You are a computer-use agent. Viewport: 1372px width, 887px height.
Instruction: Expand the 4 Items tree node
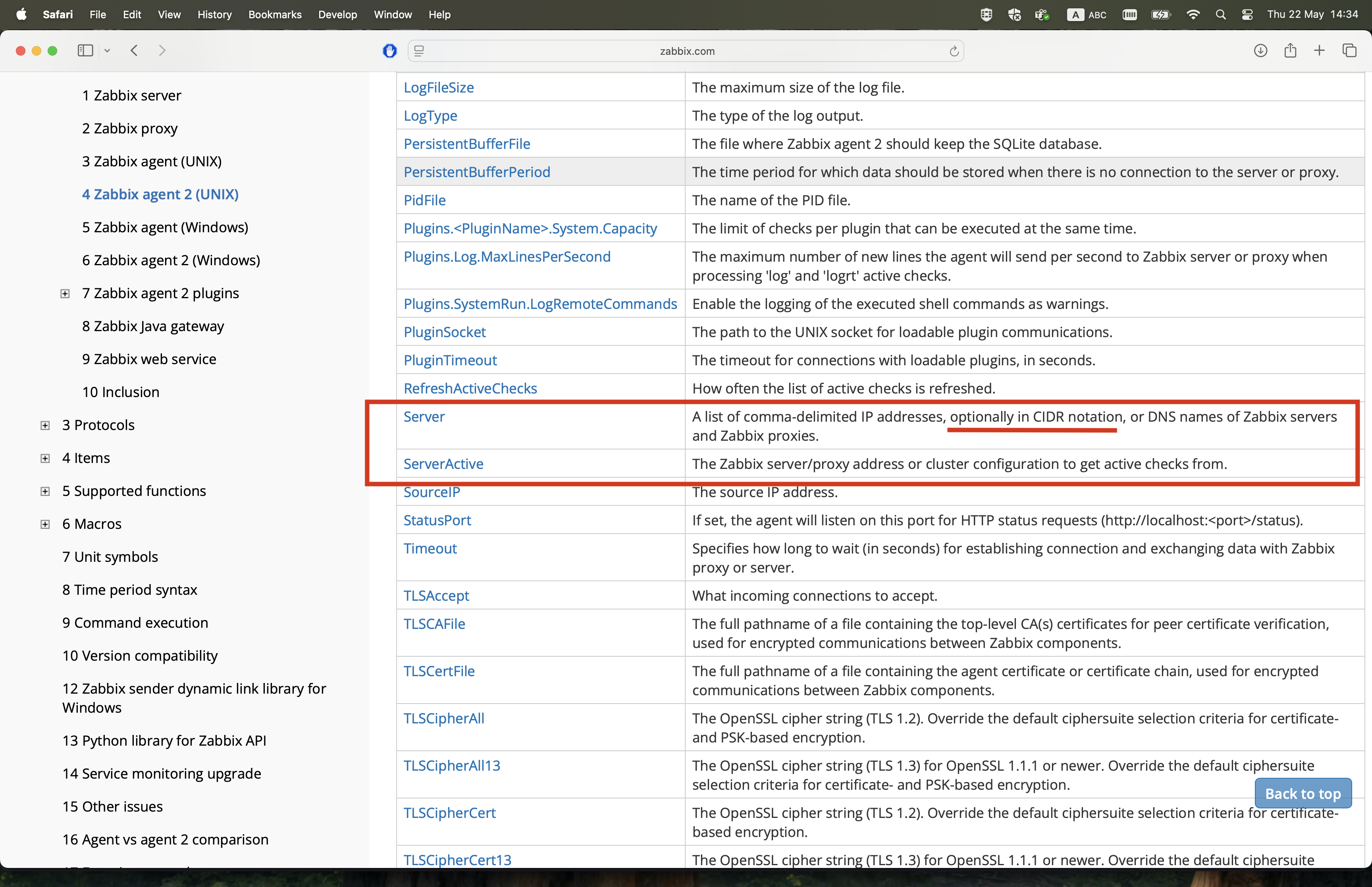tap(46, 459)
